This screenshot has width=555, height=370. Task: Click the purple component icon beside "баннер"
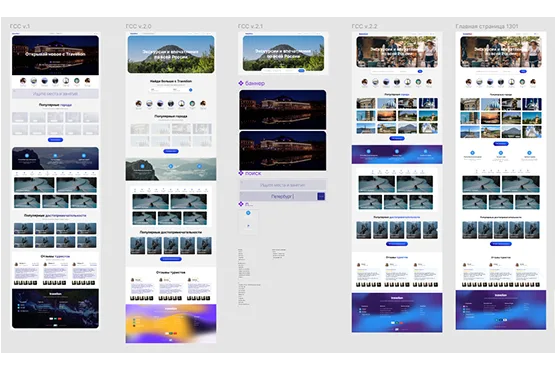click(241, 83)
